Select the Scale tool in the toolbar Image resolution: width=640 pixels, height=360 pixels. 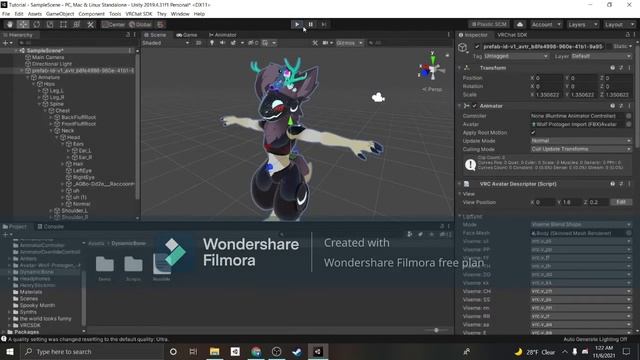pos(50,24)
